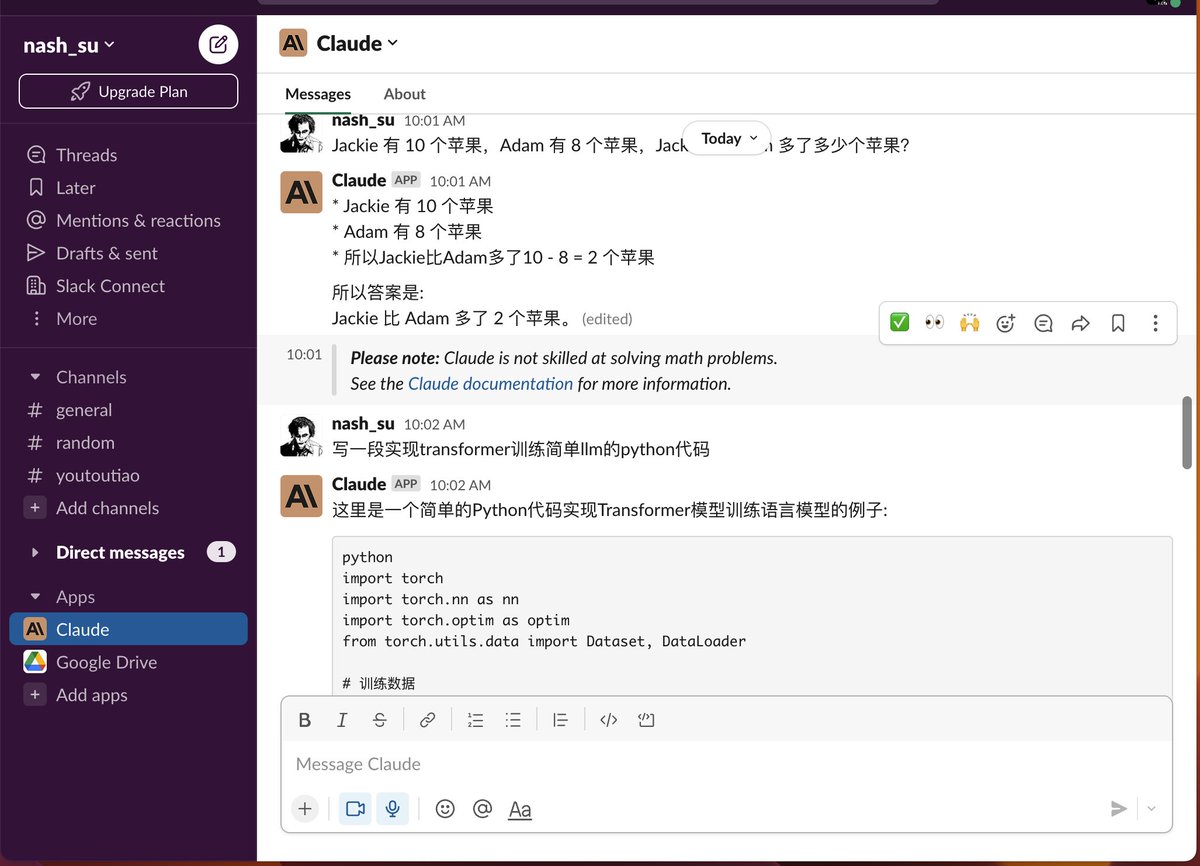Collapse the Apps section

pos(36,597)
